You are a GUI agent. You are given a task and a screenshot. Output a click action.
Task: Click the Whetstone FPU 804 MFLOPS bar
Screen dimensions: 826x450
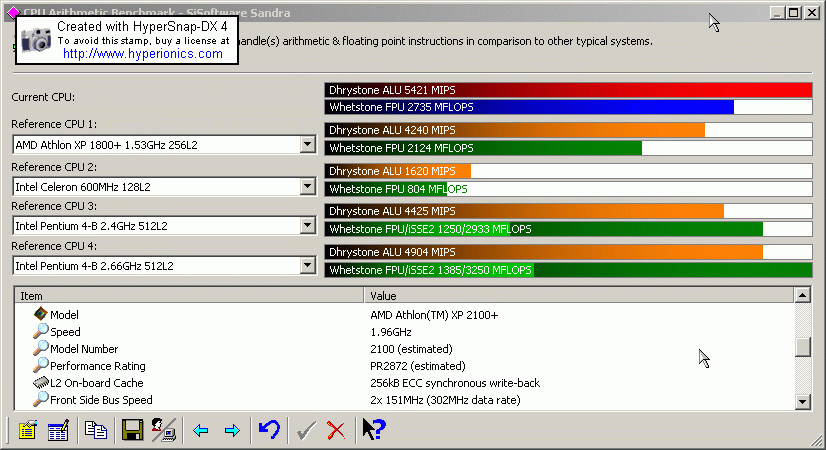[x=568, y=189]
